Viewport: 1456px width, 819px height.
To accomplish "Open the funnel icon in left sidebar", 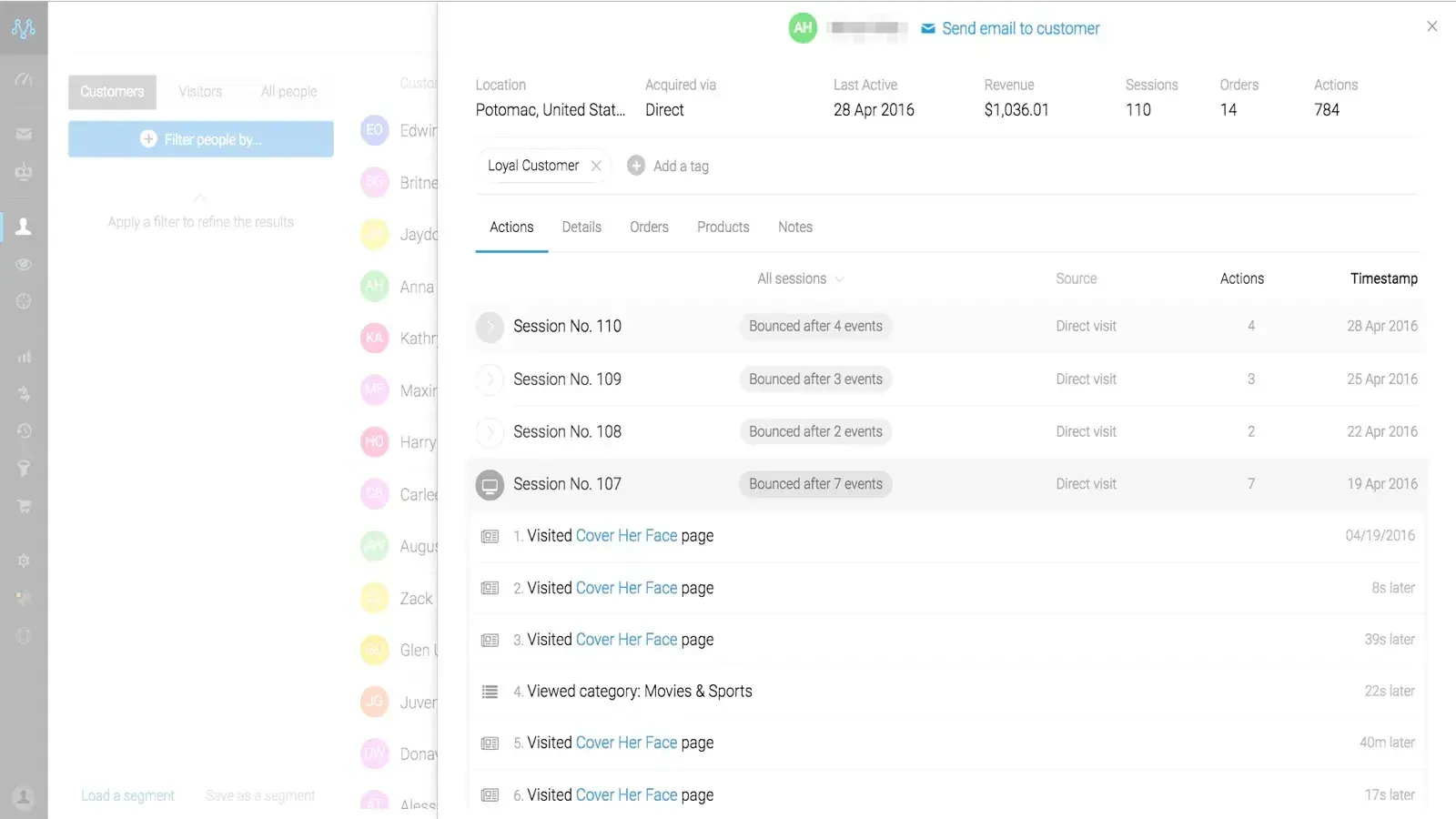I will [24, 468].
